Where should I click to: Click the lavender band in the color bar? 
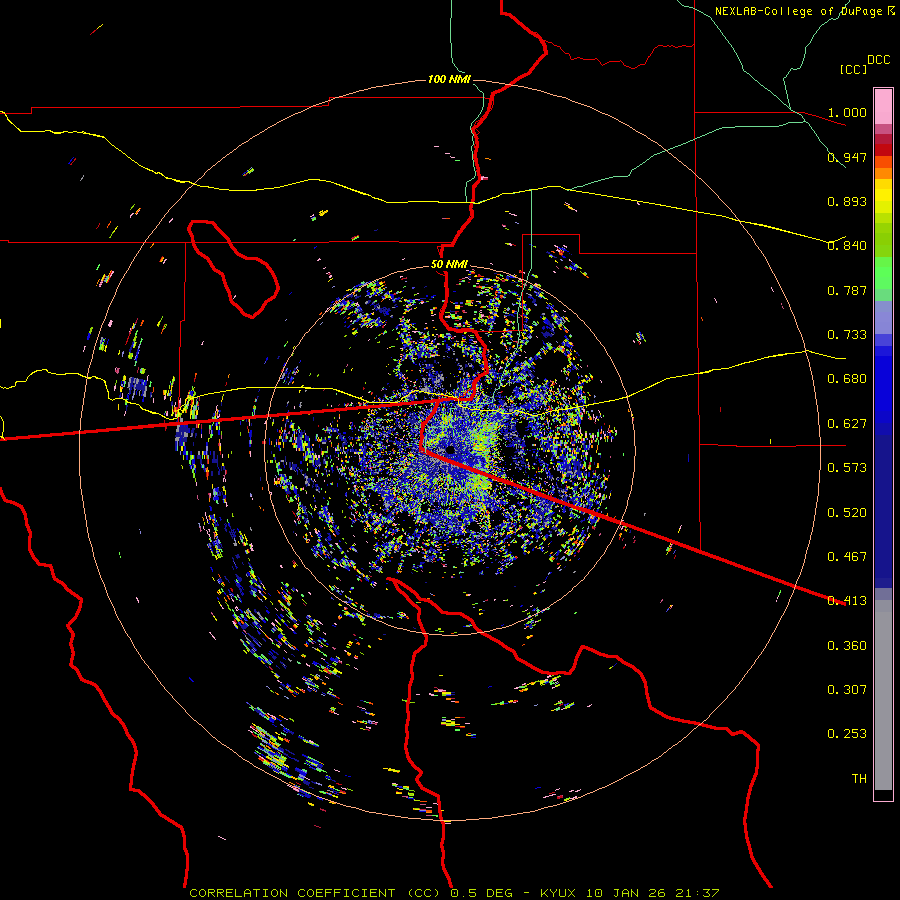coord(883,318)
